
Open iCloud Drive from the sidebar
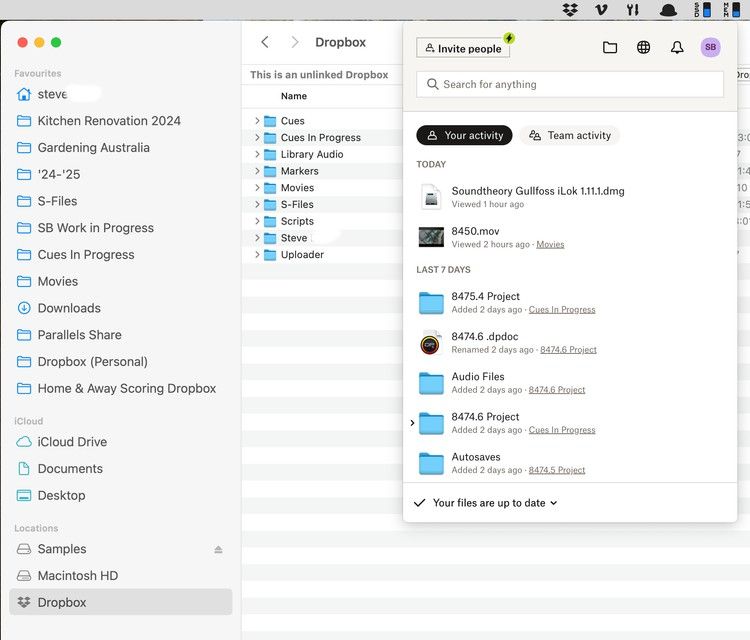tap(72, 442)
